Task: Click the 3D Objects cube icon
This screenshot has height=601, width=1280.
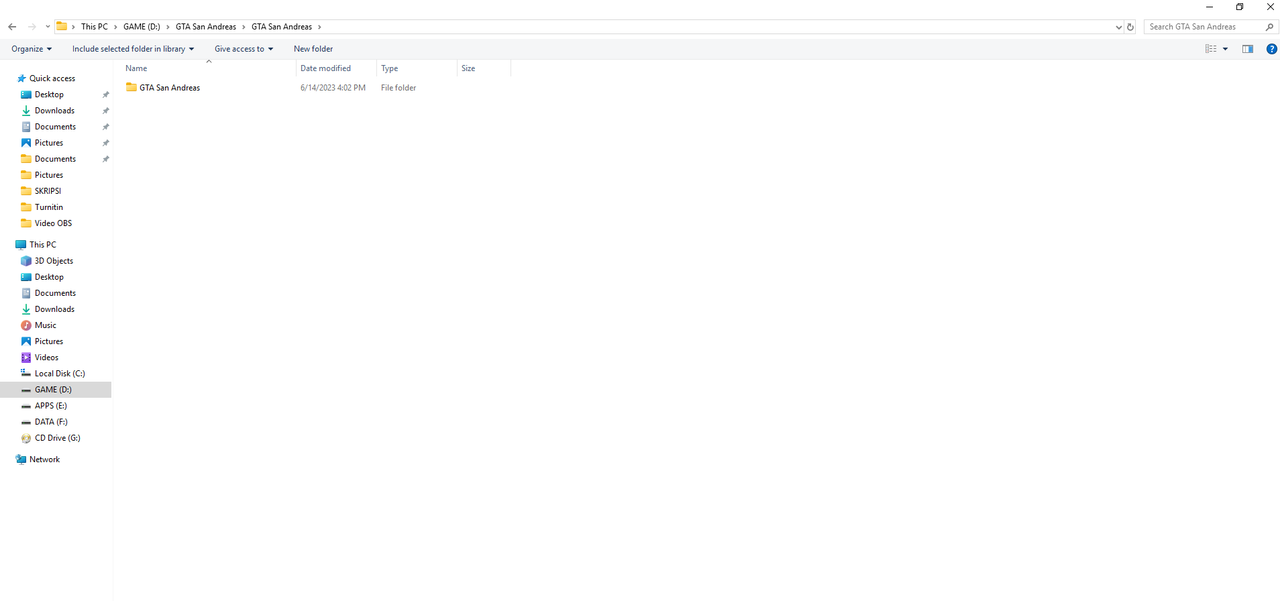Action: point(26,261)
